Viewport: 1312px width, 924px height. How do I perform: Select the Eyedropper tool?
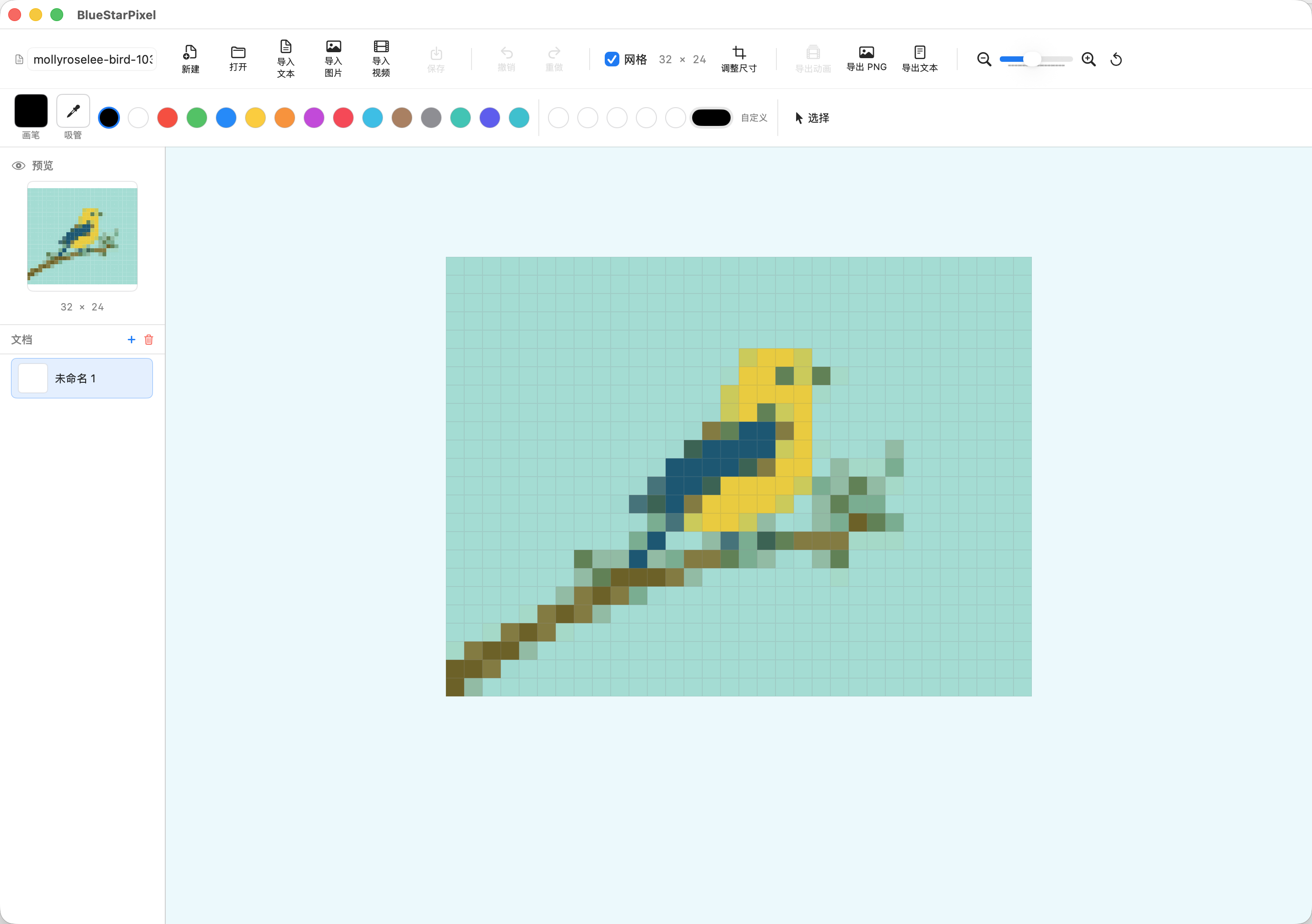click(x=73, y=111)
